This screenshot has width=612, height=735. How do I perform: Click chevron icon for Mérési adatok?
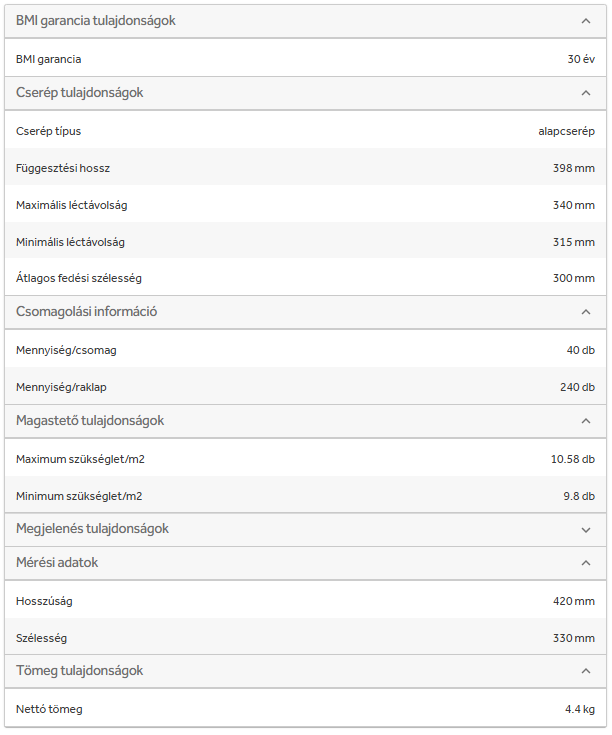585,563
